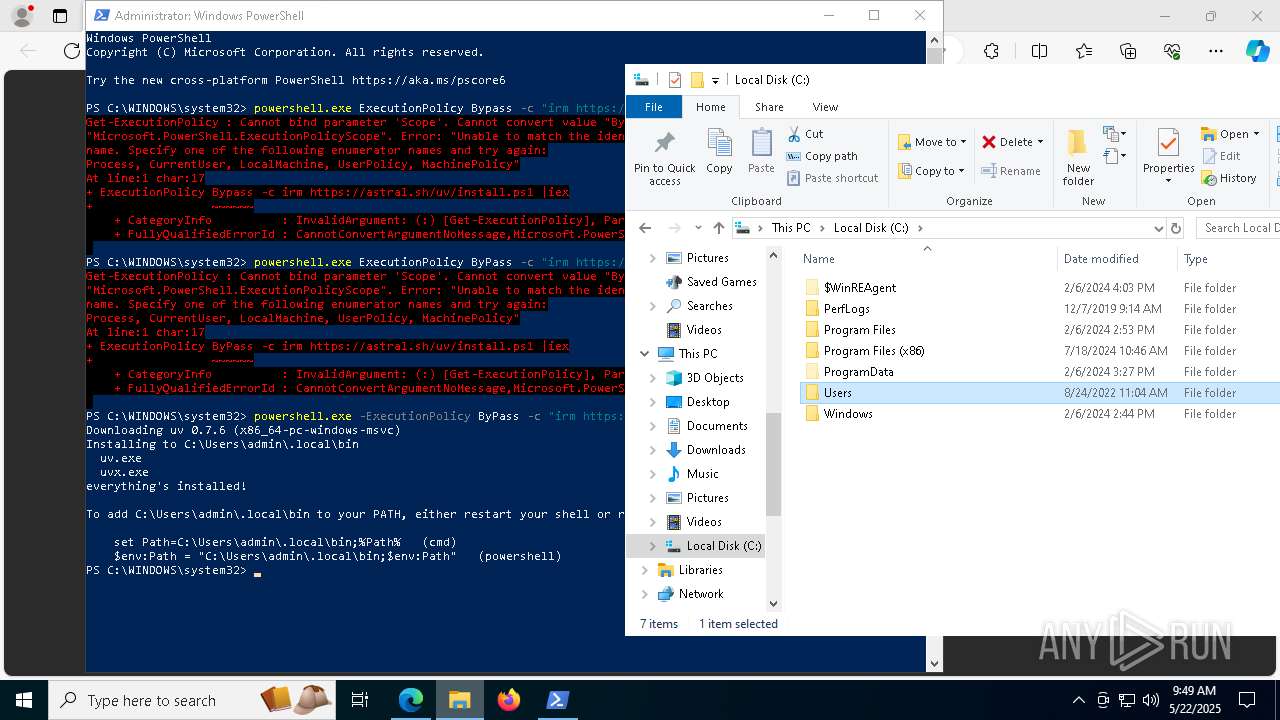Screen dimensions: 1280x720
Task: Click Rename in Organize group
Action: point(1012,171)
